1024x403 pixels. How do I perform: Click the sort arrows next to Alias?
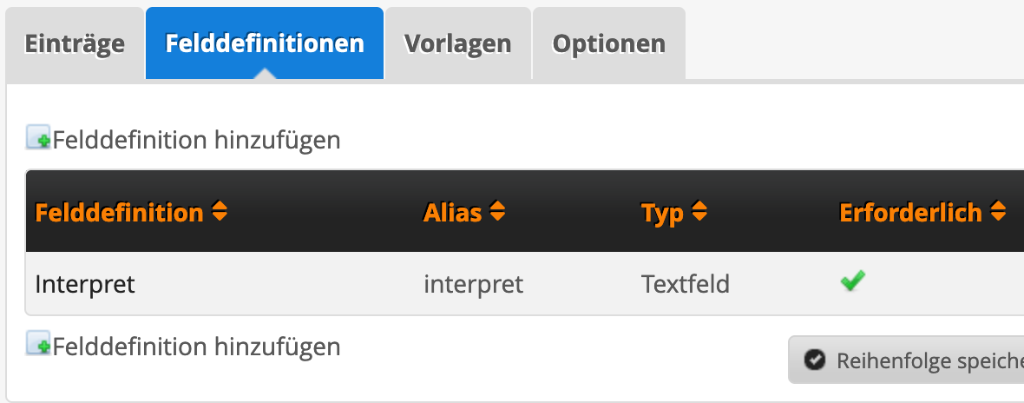497,212
